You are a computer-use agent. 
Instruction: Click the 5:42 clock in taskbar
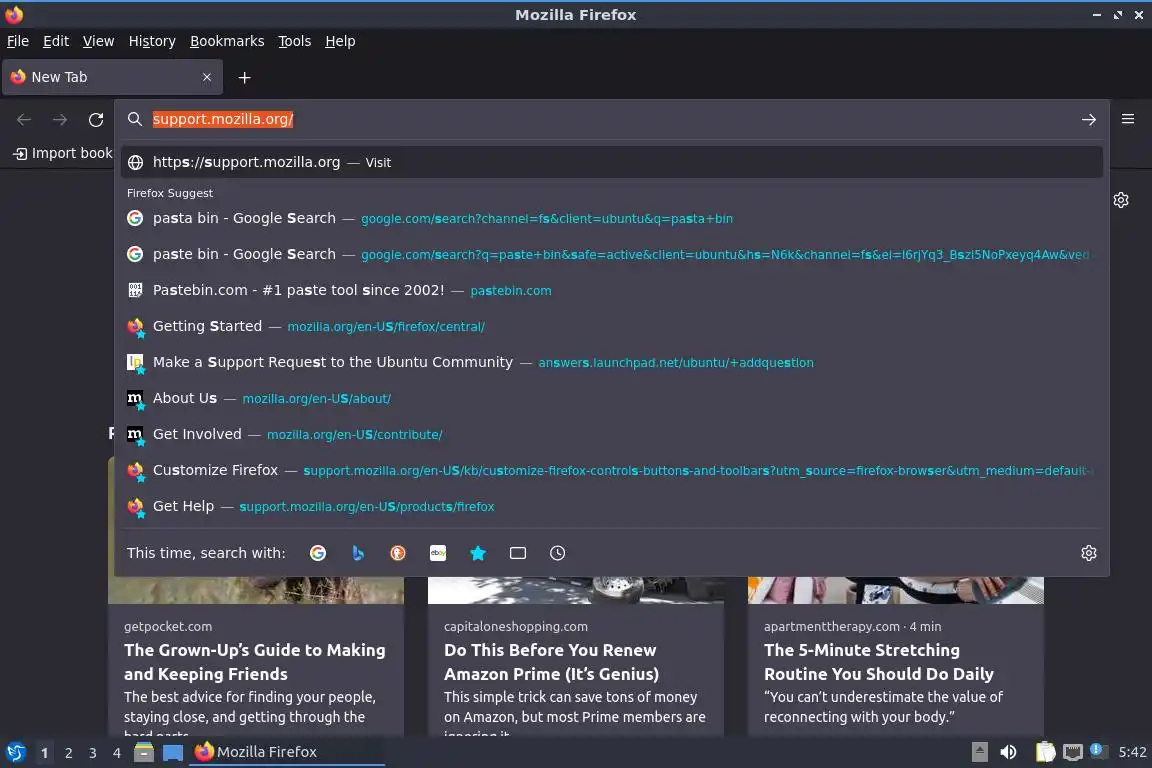(x=1132, y=753)
